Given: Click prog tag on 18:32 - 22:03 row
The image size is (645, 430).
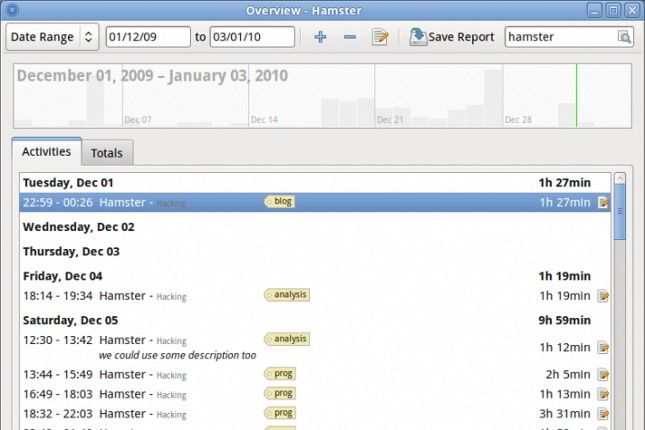Looking at the screenshot, I should 280,413.
